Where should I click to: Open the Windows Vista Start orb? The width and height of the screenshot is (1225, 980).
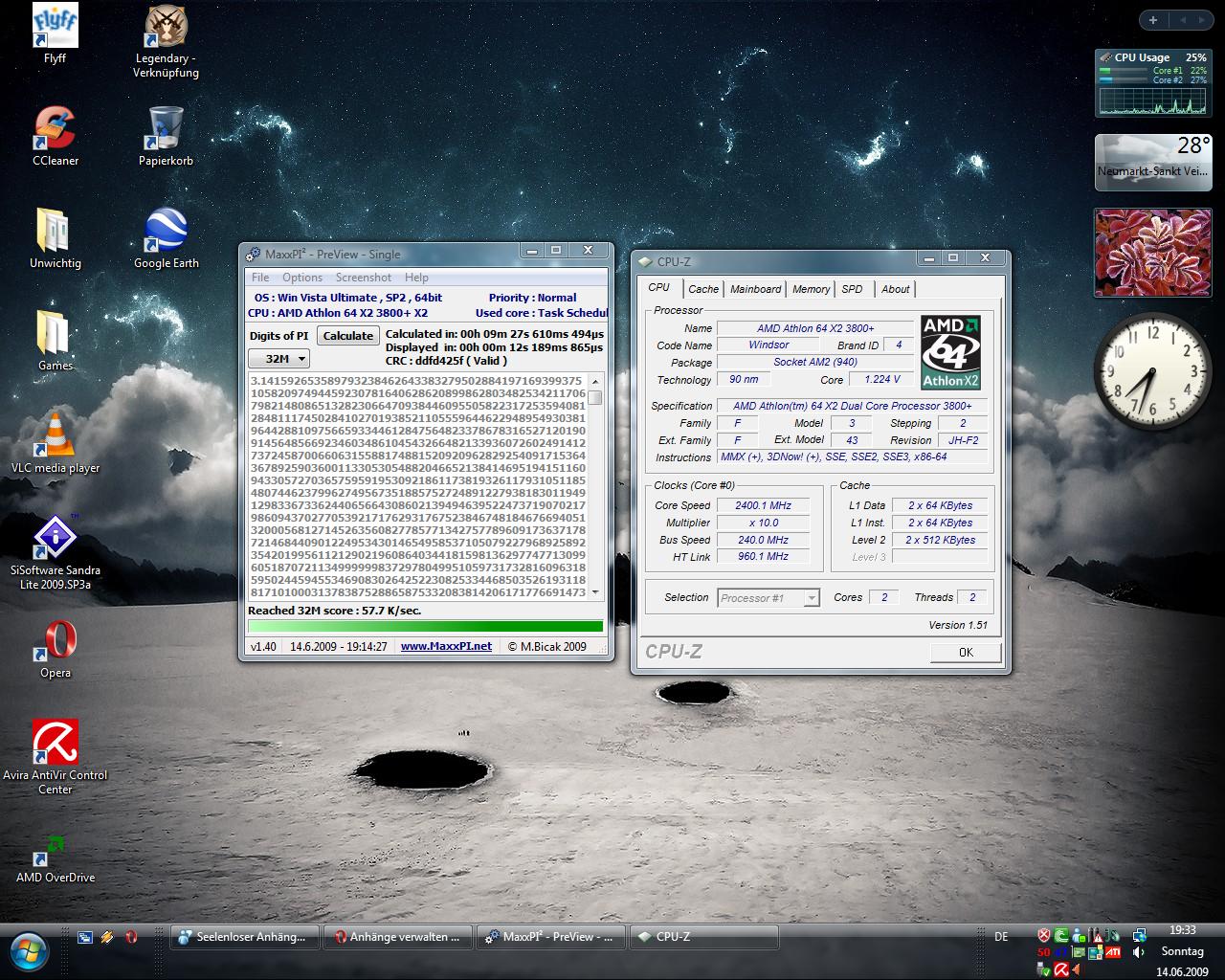[x=28, y=949]
